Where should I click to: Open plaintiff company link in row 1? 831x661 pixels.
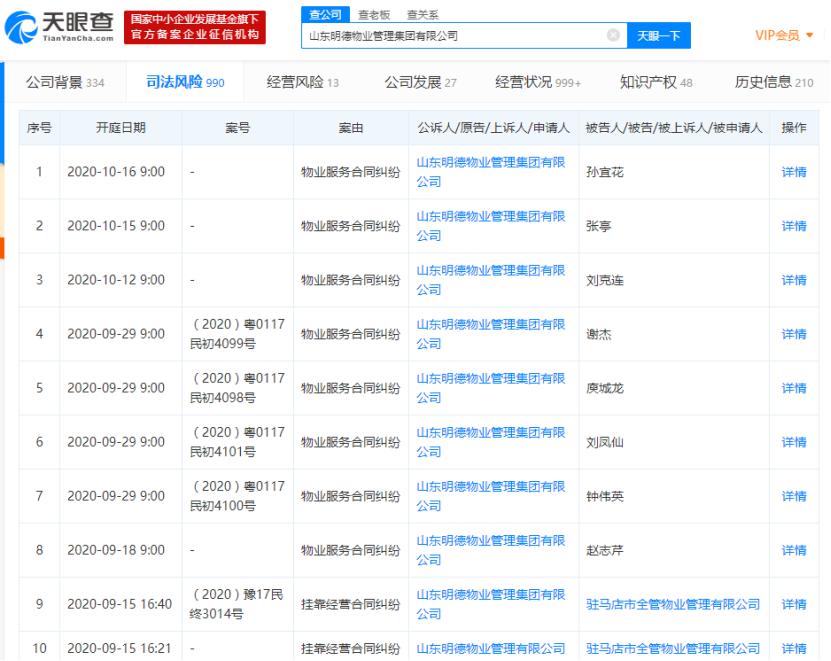tap(491, 172)
